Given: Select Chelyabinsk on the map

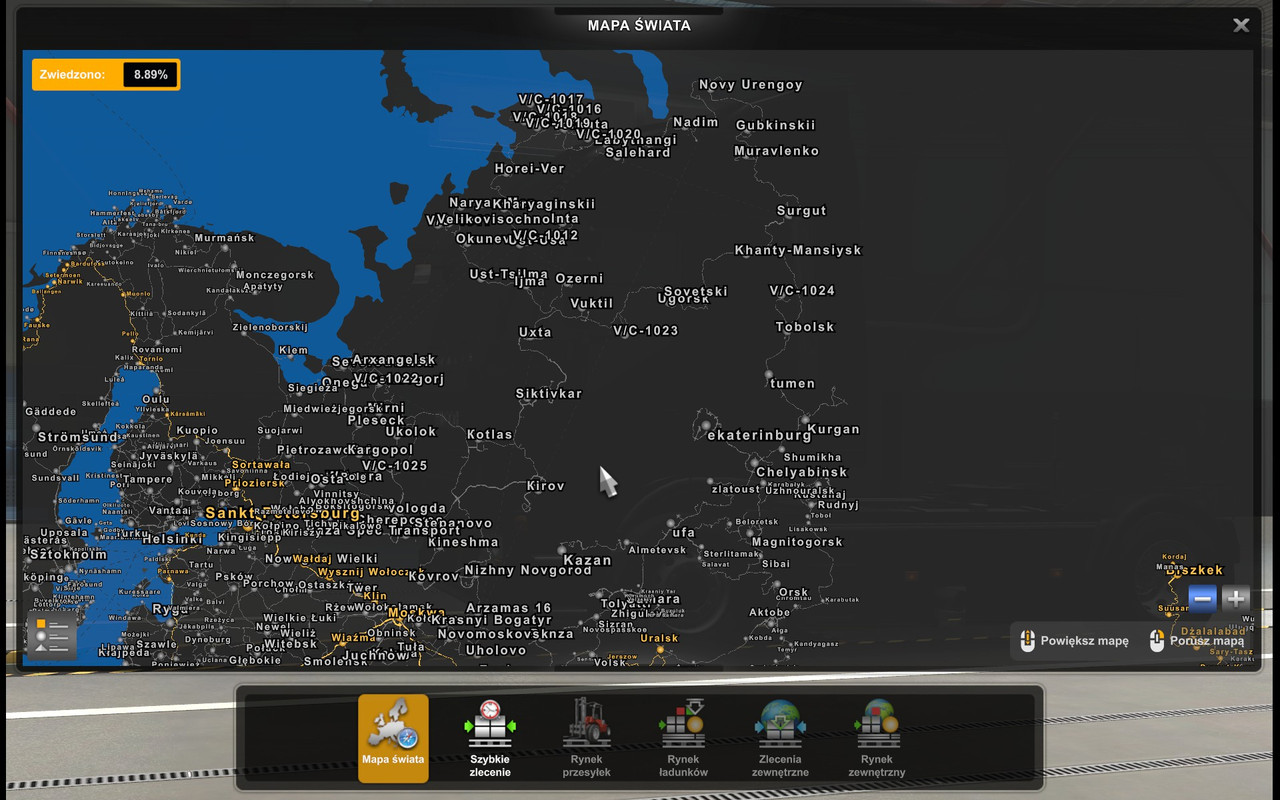Looking at the screenshot, I should pyautogui.click(x=802, y=472).
